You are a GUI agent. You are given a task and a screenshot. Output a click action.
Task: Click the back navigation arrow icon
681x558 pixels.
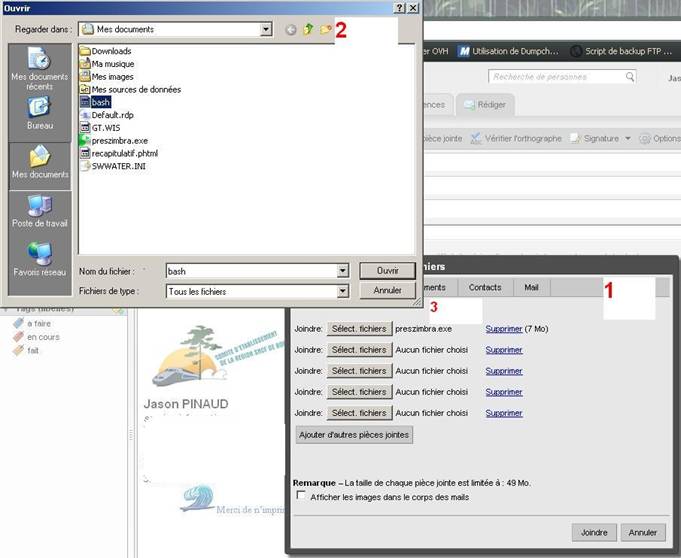pos(291,30)
